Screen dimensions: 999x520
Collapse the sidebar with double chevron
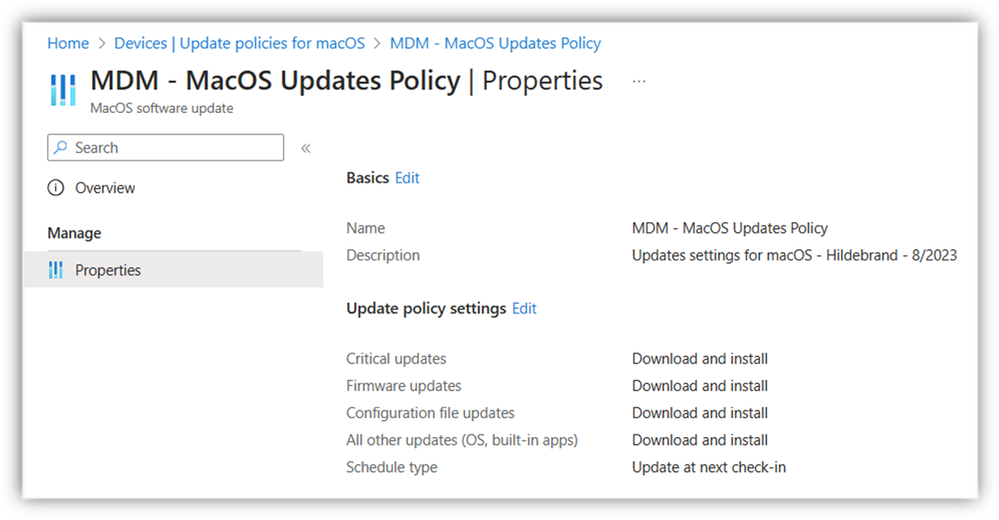[x=306, y=148]
